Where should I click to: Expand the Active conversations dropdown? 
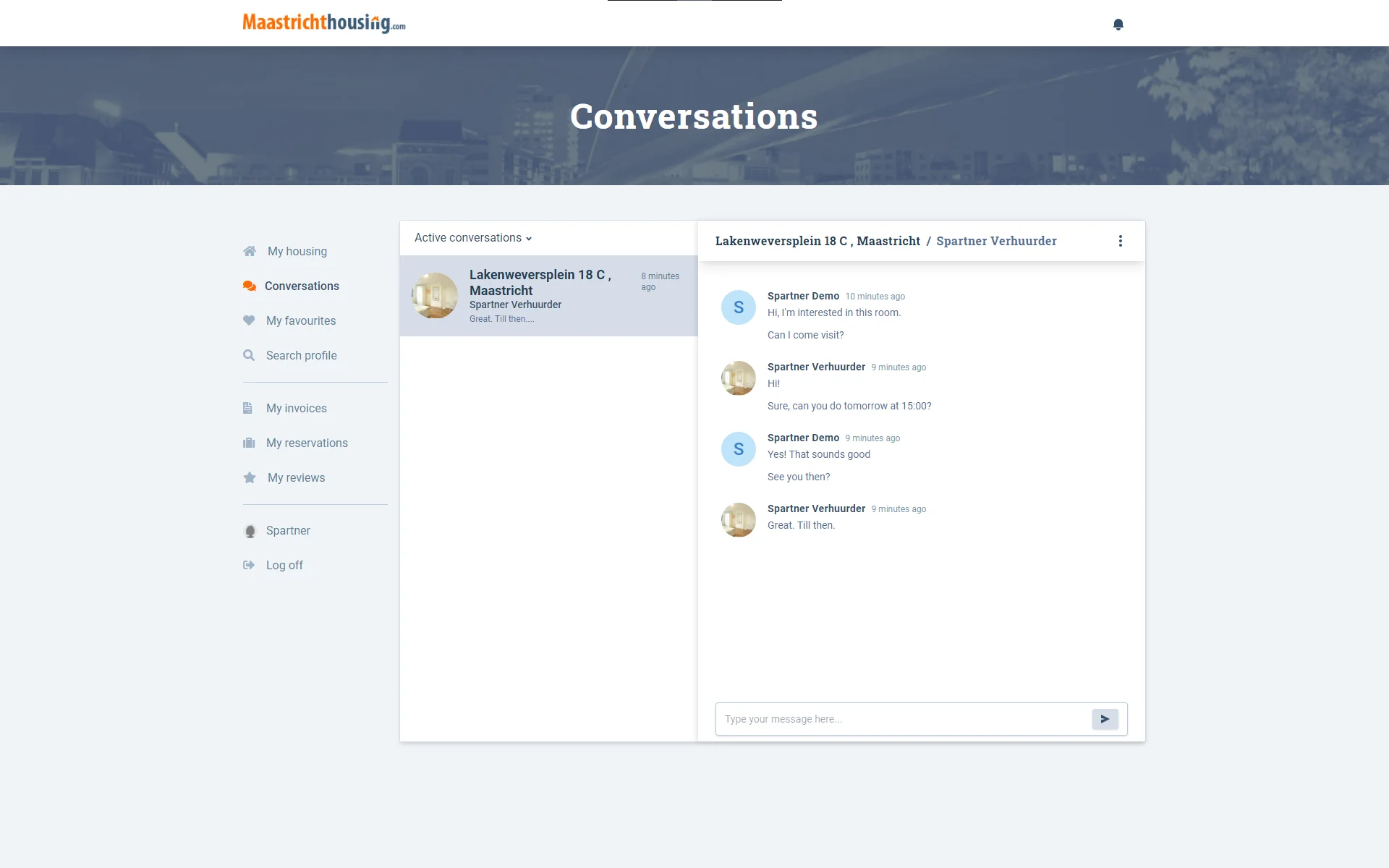473,238
